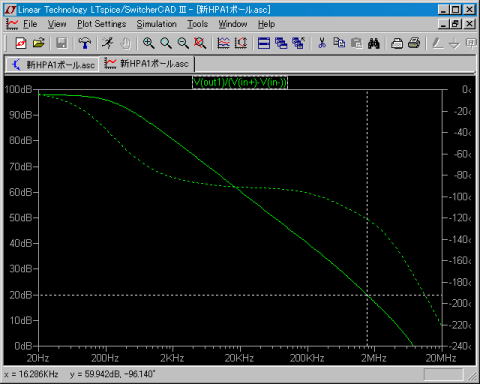Click the V(out1)/(V(in+)-V(in-)) trace label
The width and height of the screenshot is (480, 384).
(240, 82)
